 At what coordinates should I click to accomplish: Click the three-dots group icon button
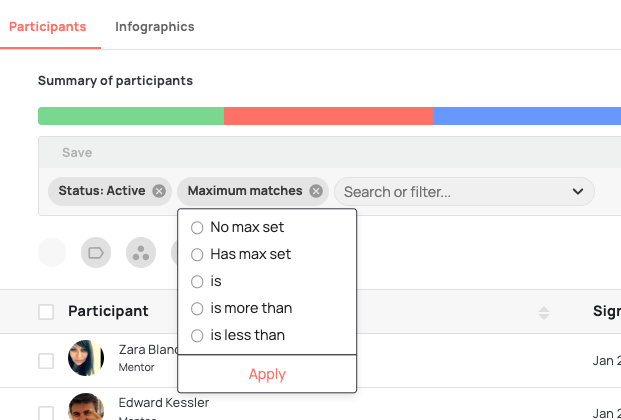coord(141,252)
